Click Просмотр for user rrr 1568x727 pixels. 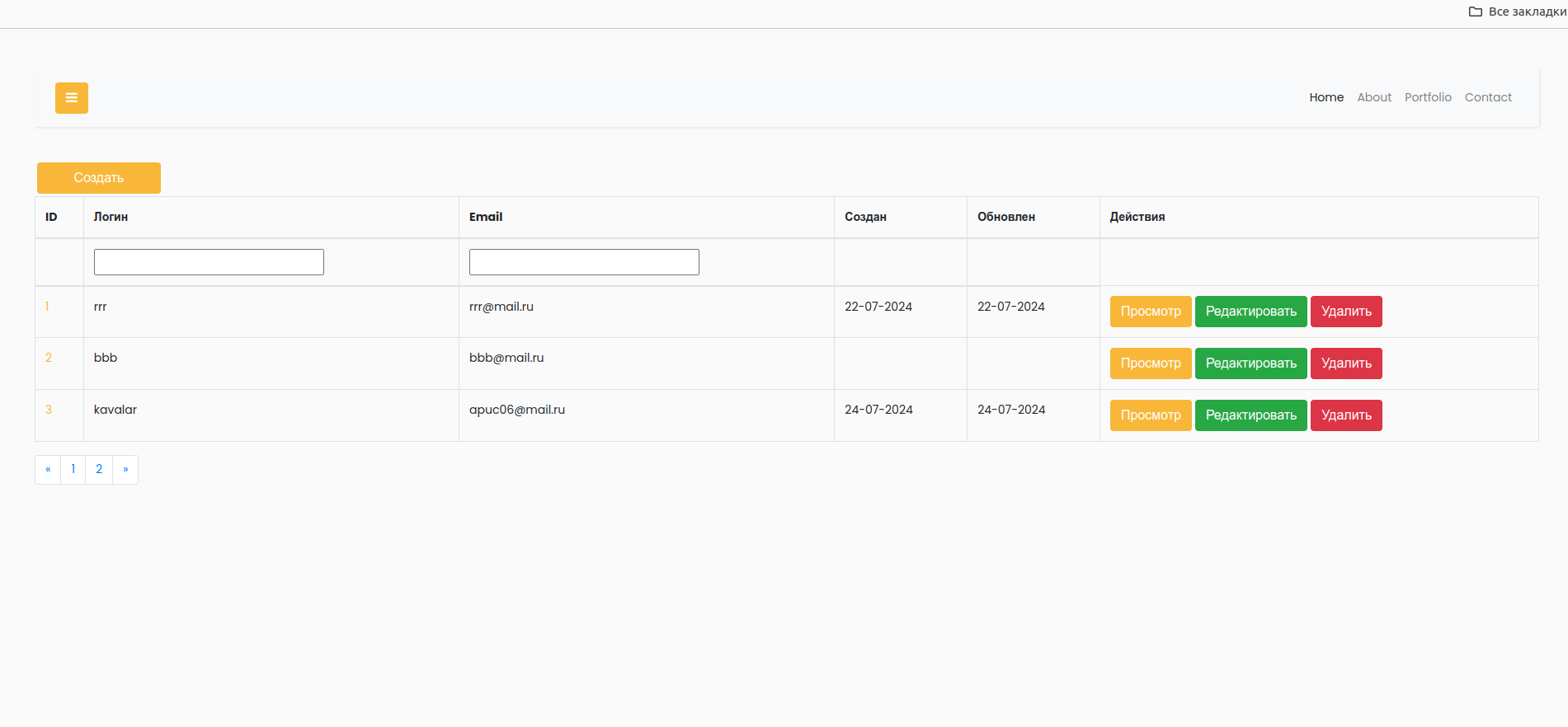point(1151,312)
